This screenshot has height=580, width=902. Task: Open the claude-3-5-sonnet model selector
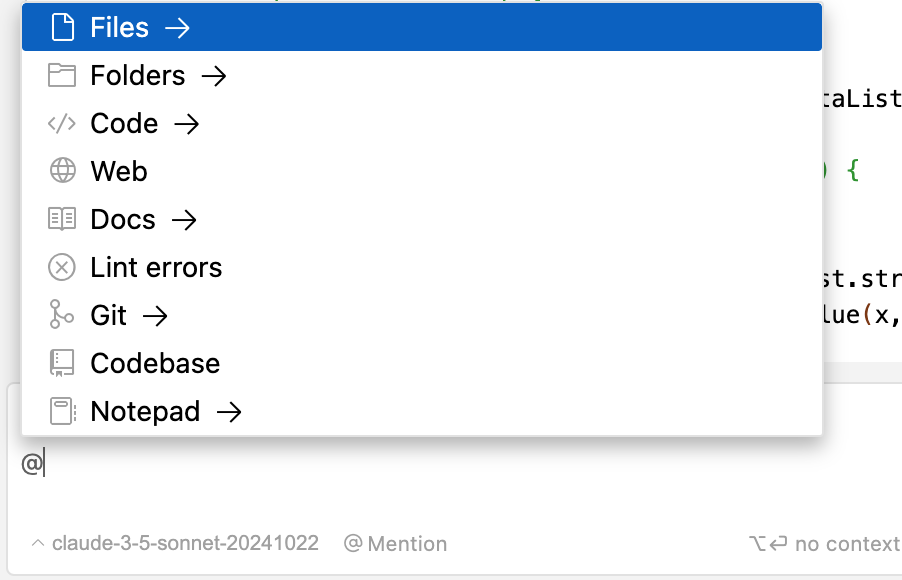175,543
